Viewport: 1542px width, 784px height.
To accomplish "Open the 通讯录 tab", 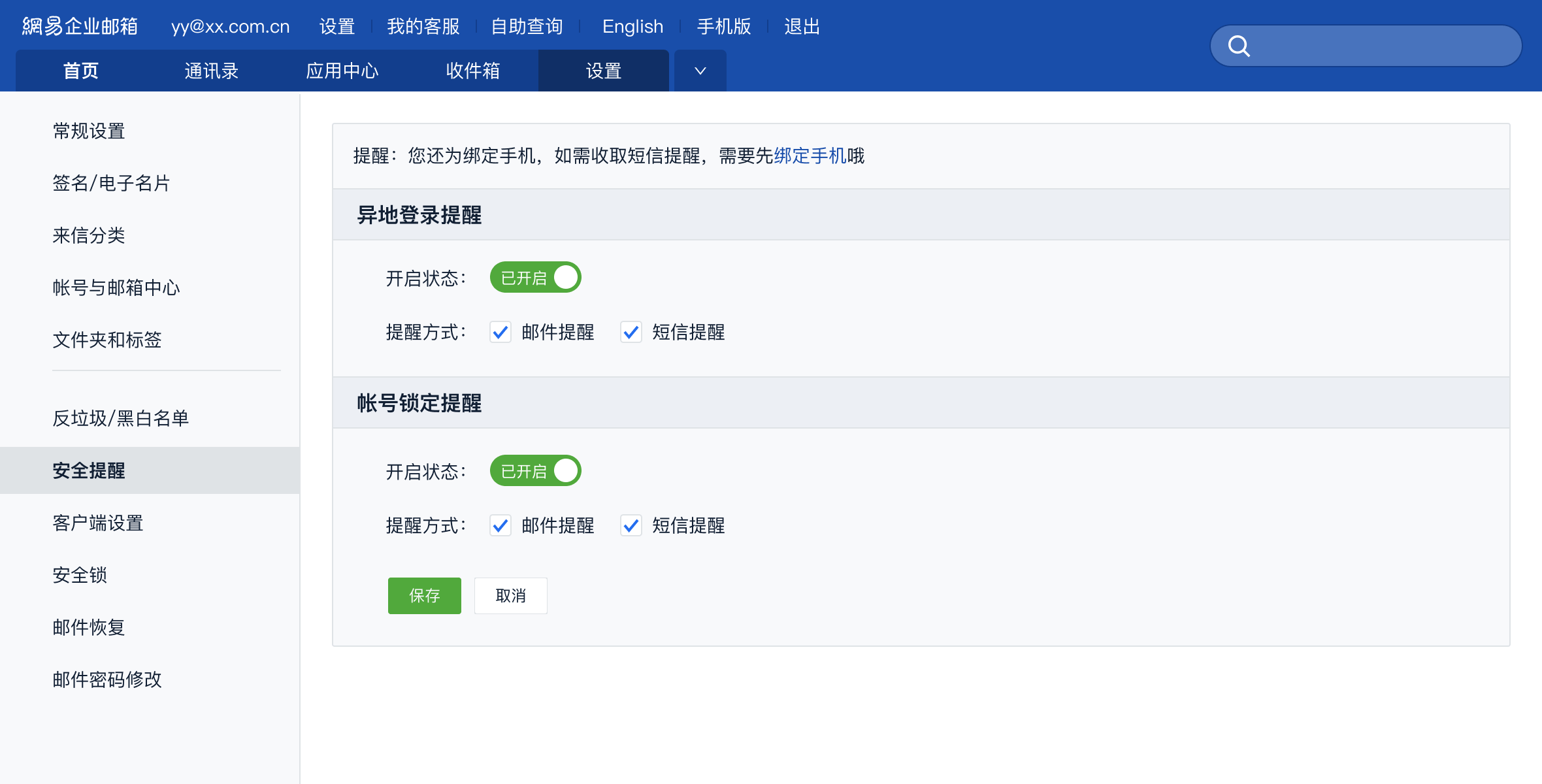I will pyautogui.click(x=211, y=71).
